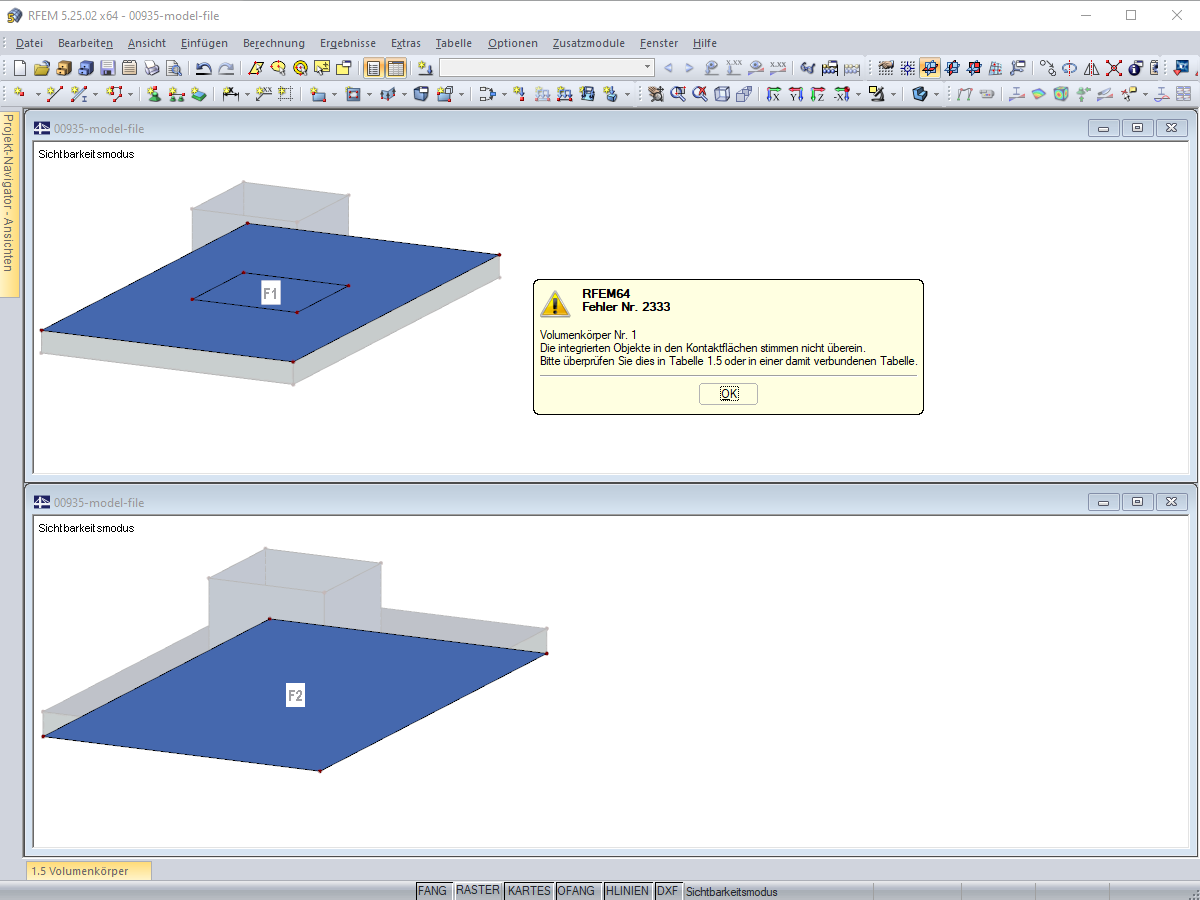Open the Berechnung menu
Viewport: 1200px width, 900px height.
(x=273, y=43)
